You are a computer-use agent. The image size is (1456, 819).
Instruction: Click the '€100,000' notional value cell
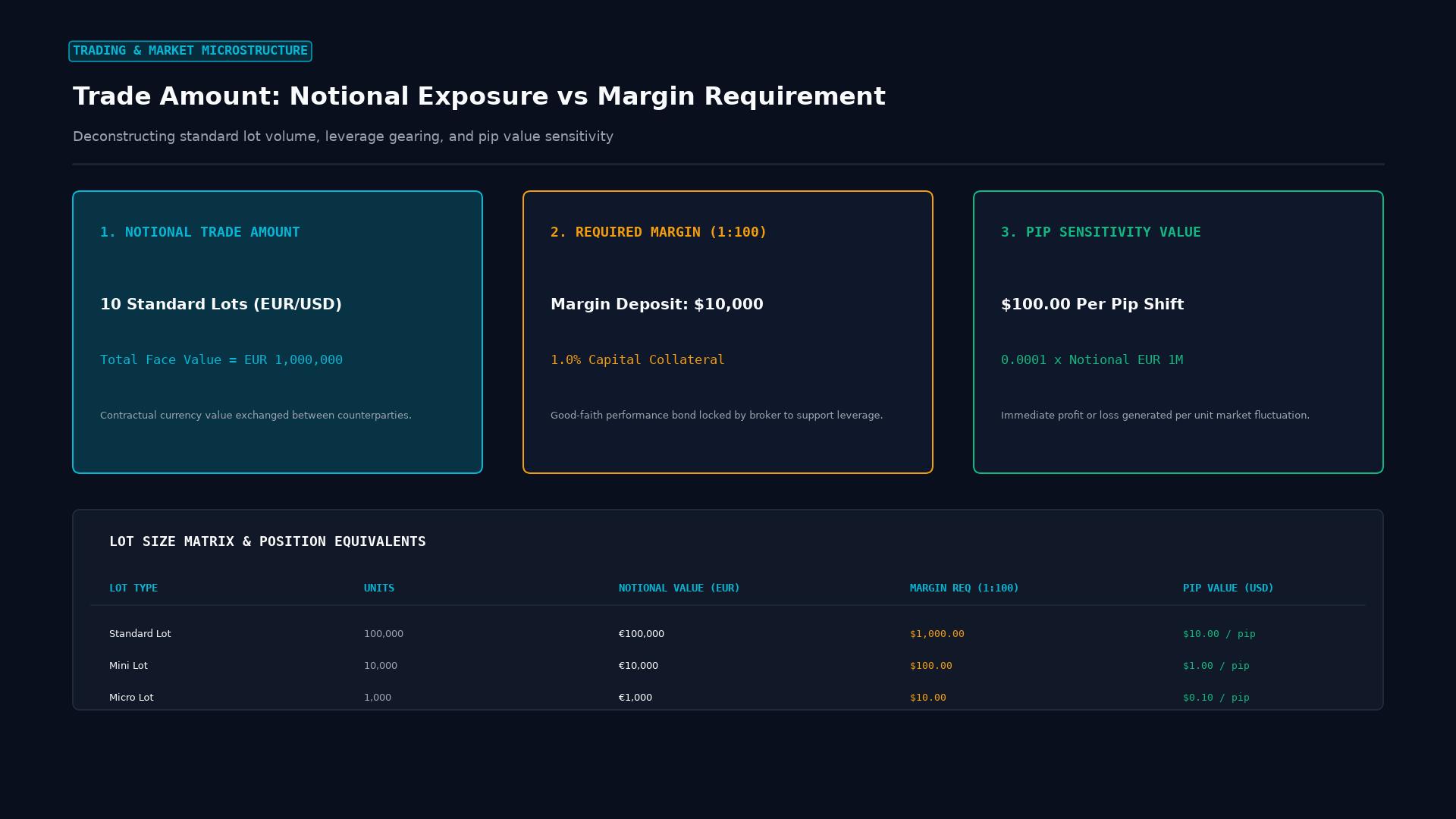642,634
